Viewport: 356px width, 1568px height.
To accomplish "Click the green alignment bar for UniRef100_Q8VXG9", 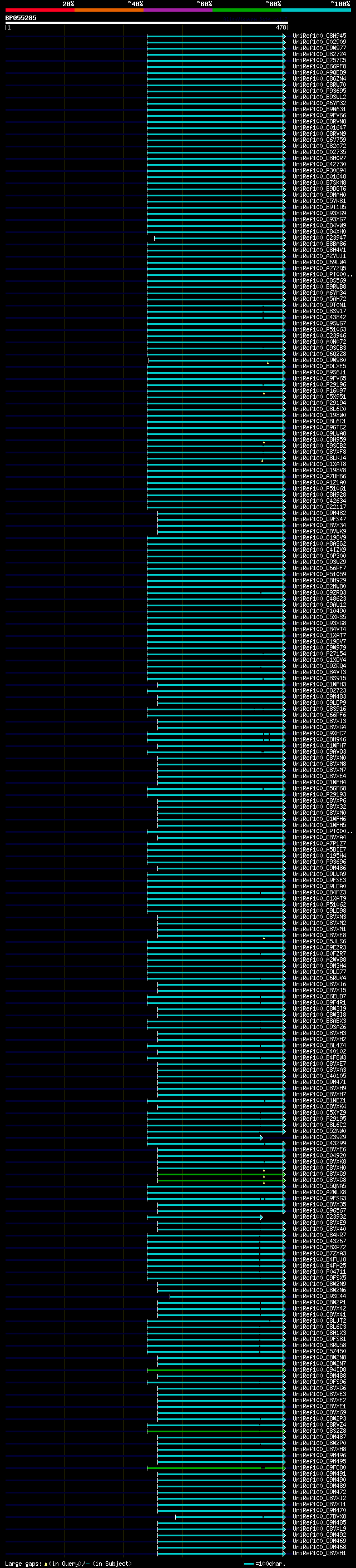I will click(x=221, y=1174).
